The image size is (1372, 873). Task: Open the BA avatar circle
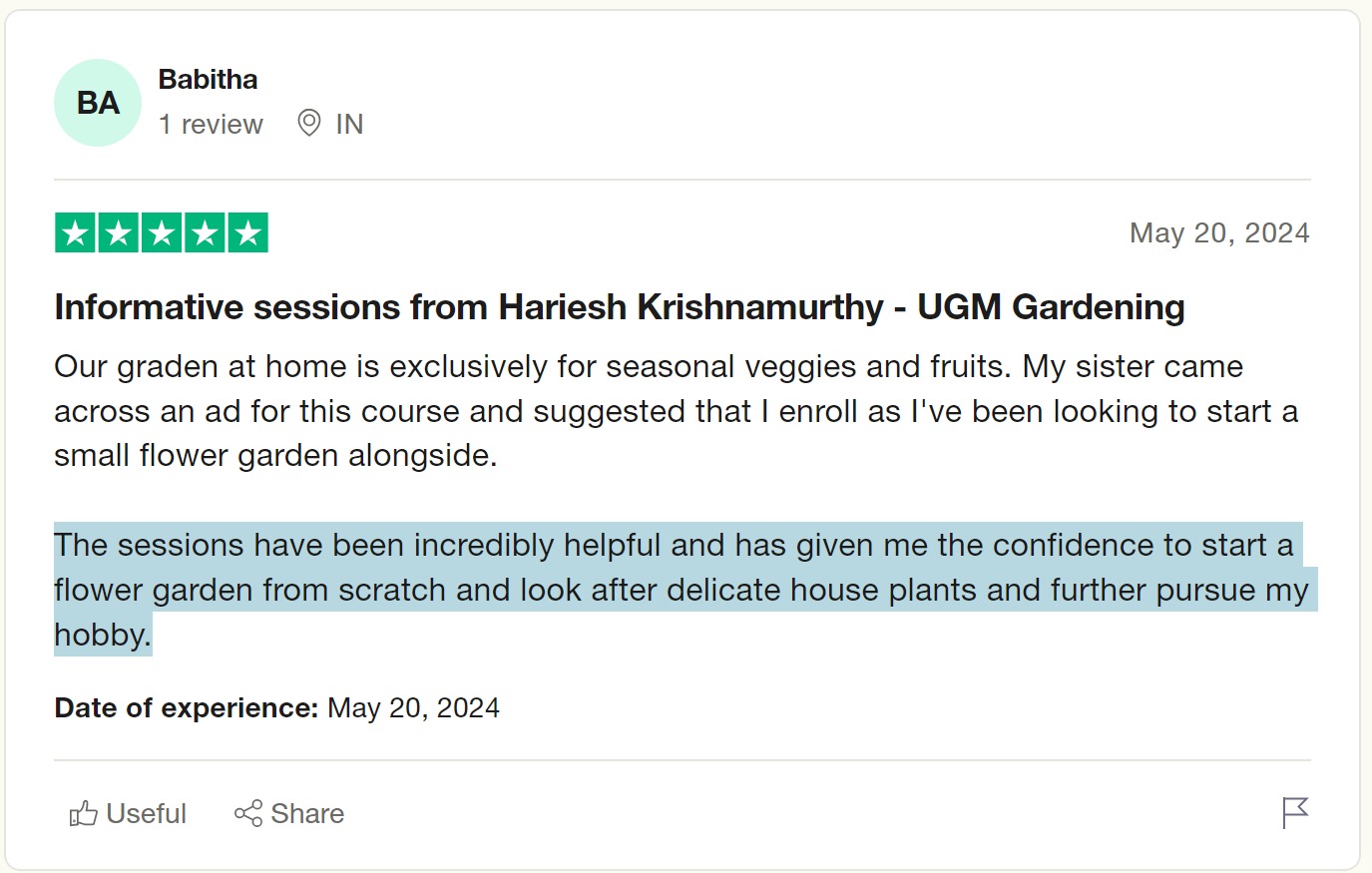(98, 103)
